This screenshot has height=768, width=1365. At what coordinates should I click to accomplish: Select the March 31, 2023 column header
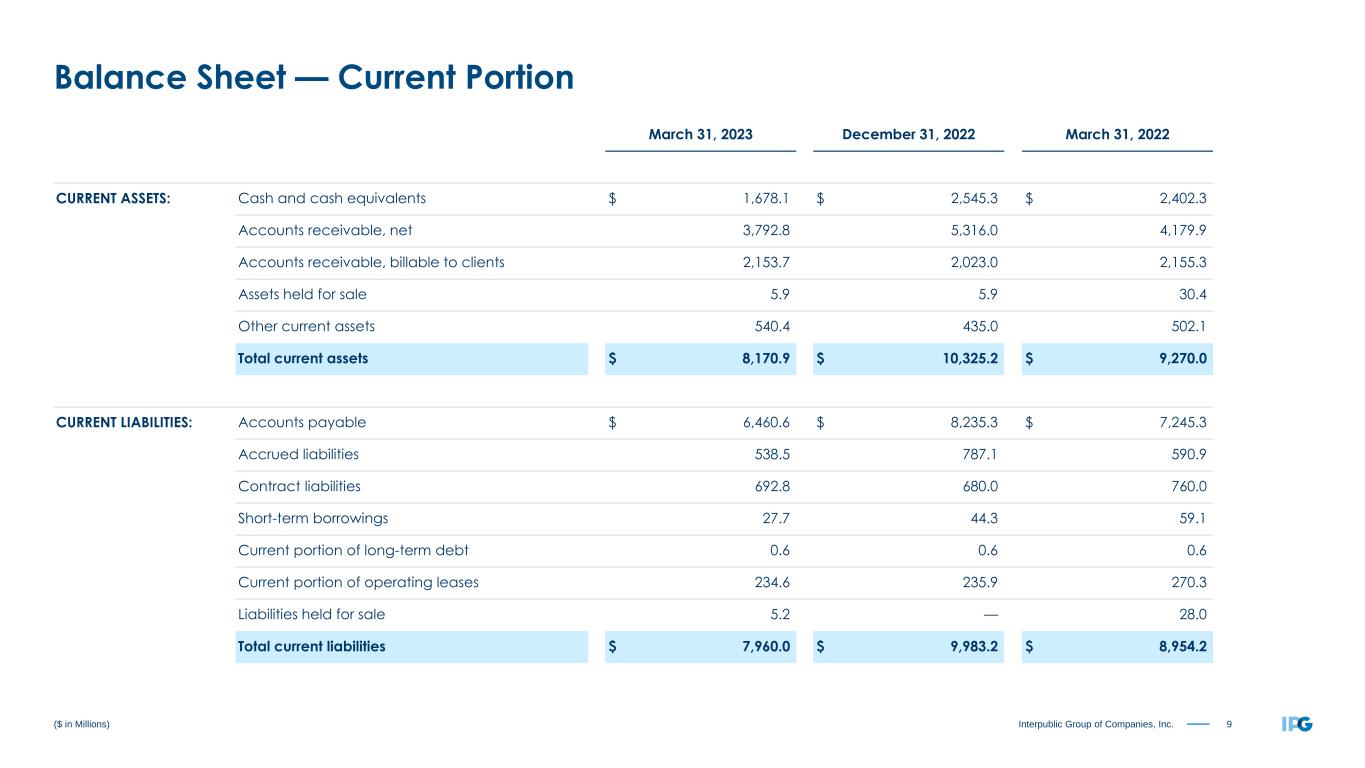click(x=700, y=134)
